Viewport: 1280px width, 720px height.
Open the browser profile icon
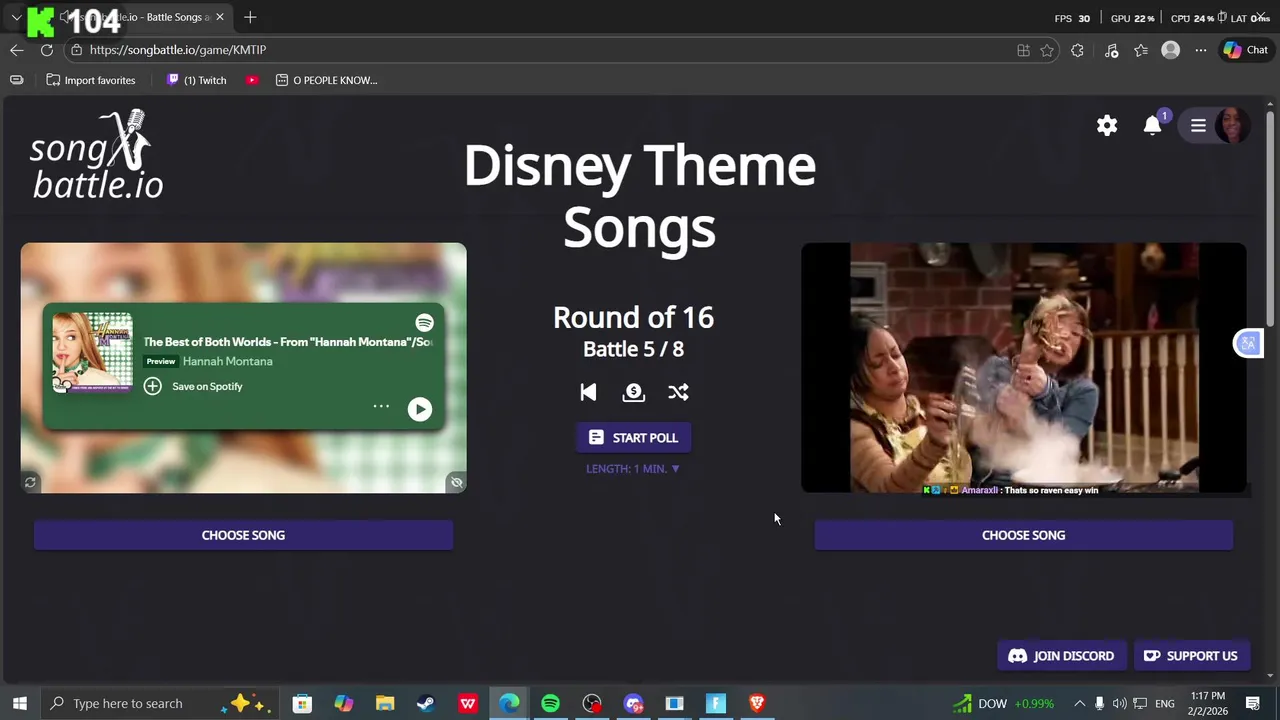coord(1170,50)
